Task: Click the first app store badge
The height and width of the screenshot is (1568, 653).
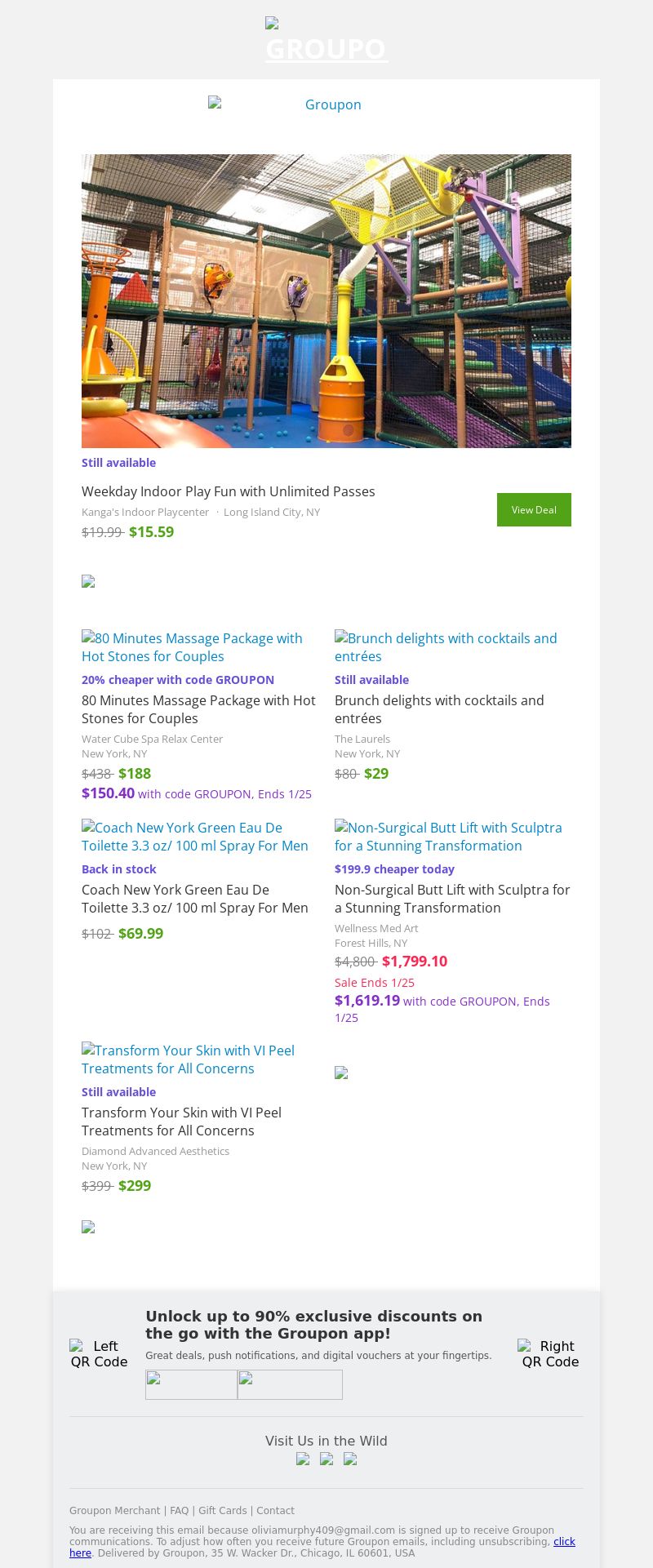Action: click(x=191, y=1384)
